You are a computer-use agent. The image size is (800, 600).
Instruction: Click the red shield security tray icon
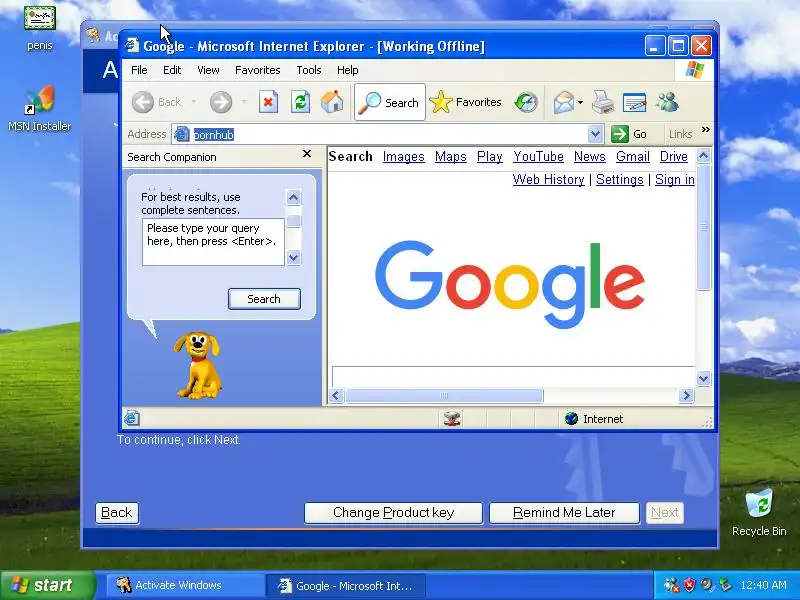pos(689,585)
